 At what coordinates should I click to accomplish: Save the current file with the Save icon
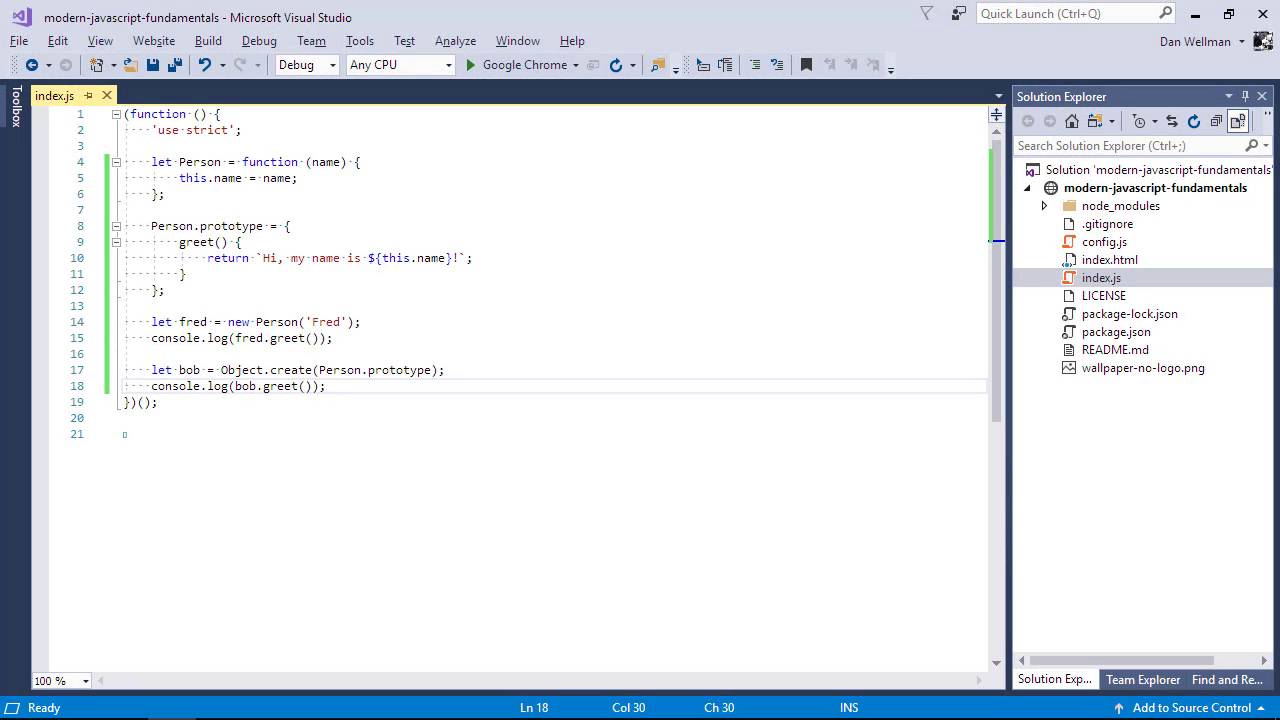click(x=153, y=65)
